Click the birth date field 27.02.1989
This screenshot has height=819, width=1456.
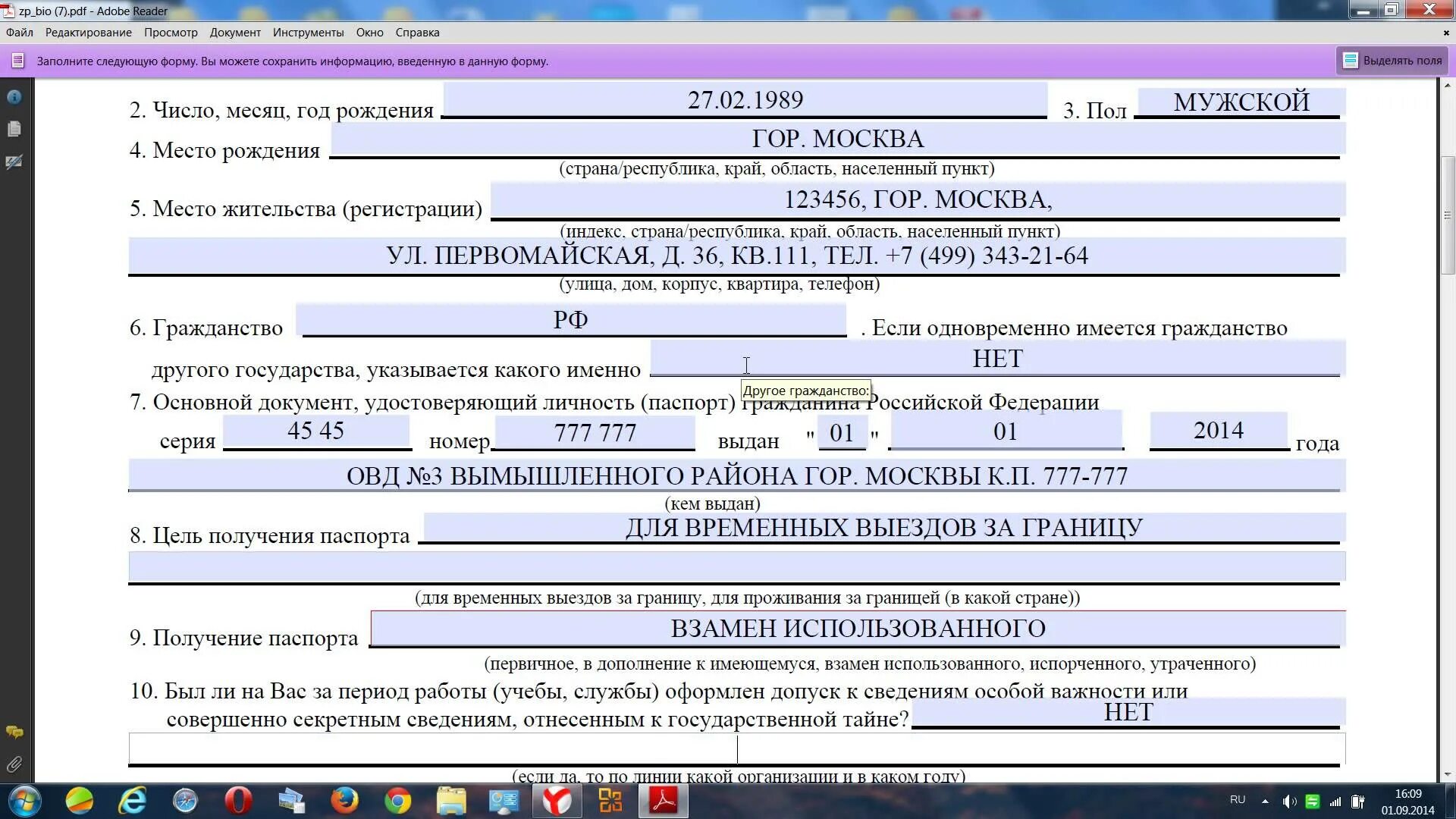coord(745,100)
